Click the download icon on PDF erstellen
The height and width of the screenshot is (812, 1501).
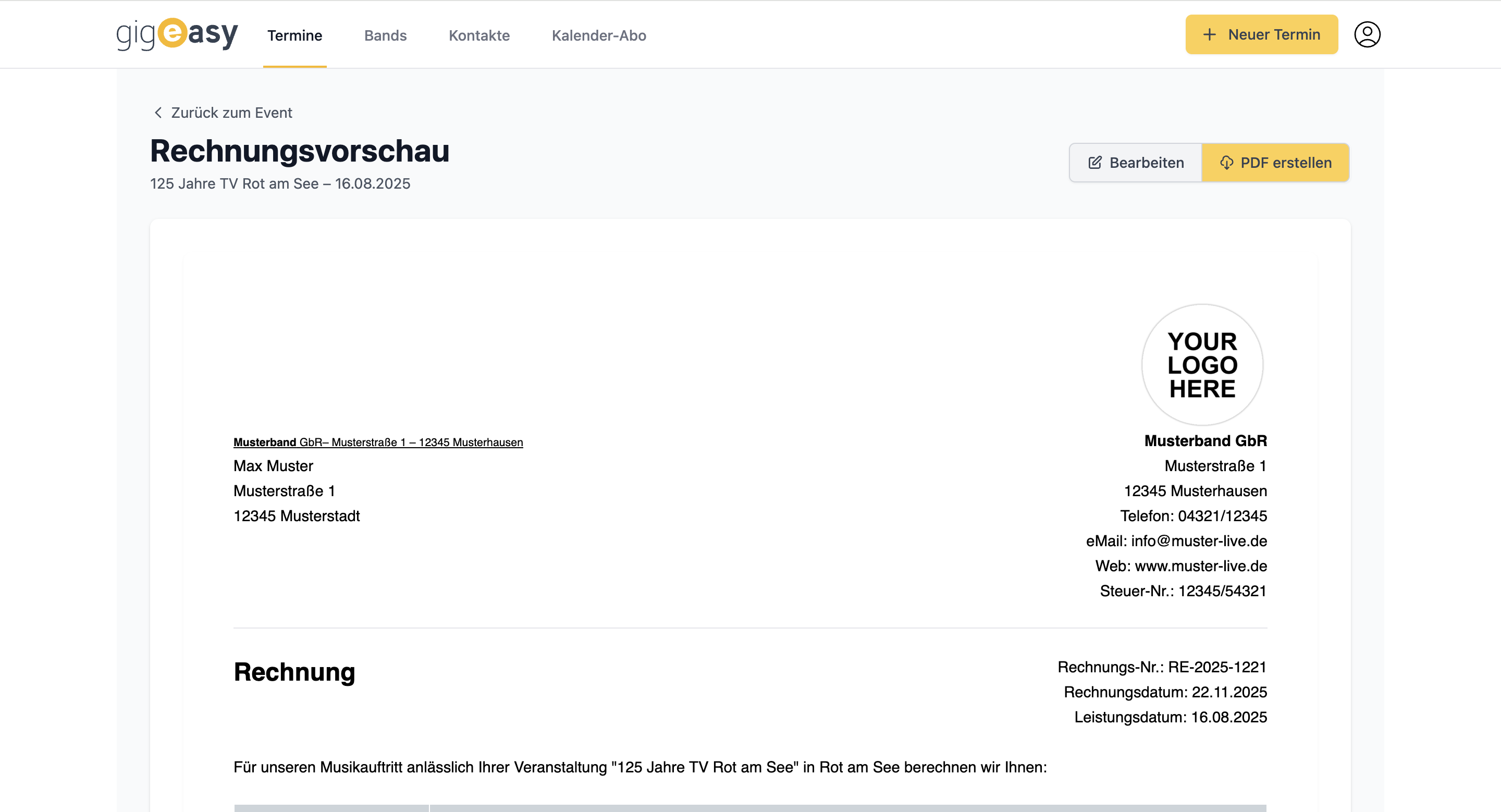click(1227, 162)
